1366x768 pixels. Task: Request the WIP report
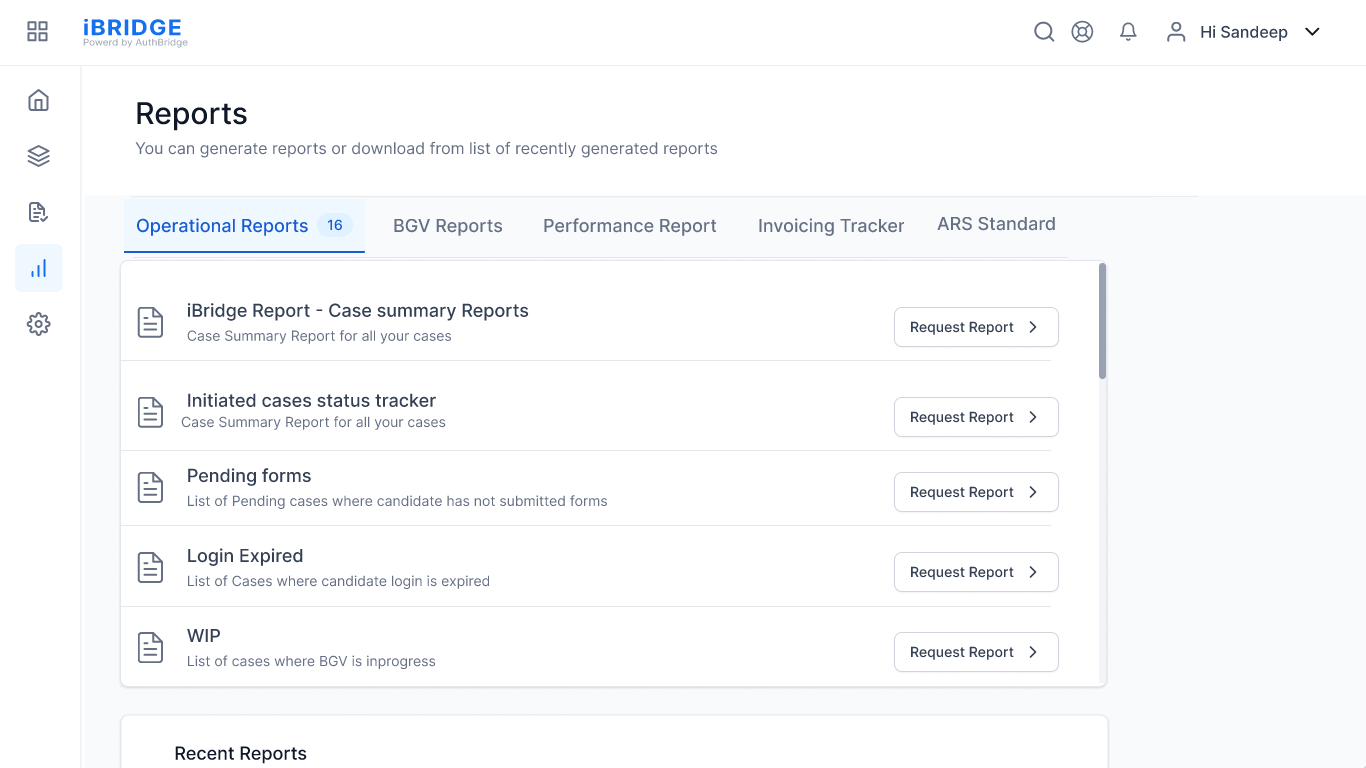pyautogui.click(x=975, y=651)
